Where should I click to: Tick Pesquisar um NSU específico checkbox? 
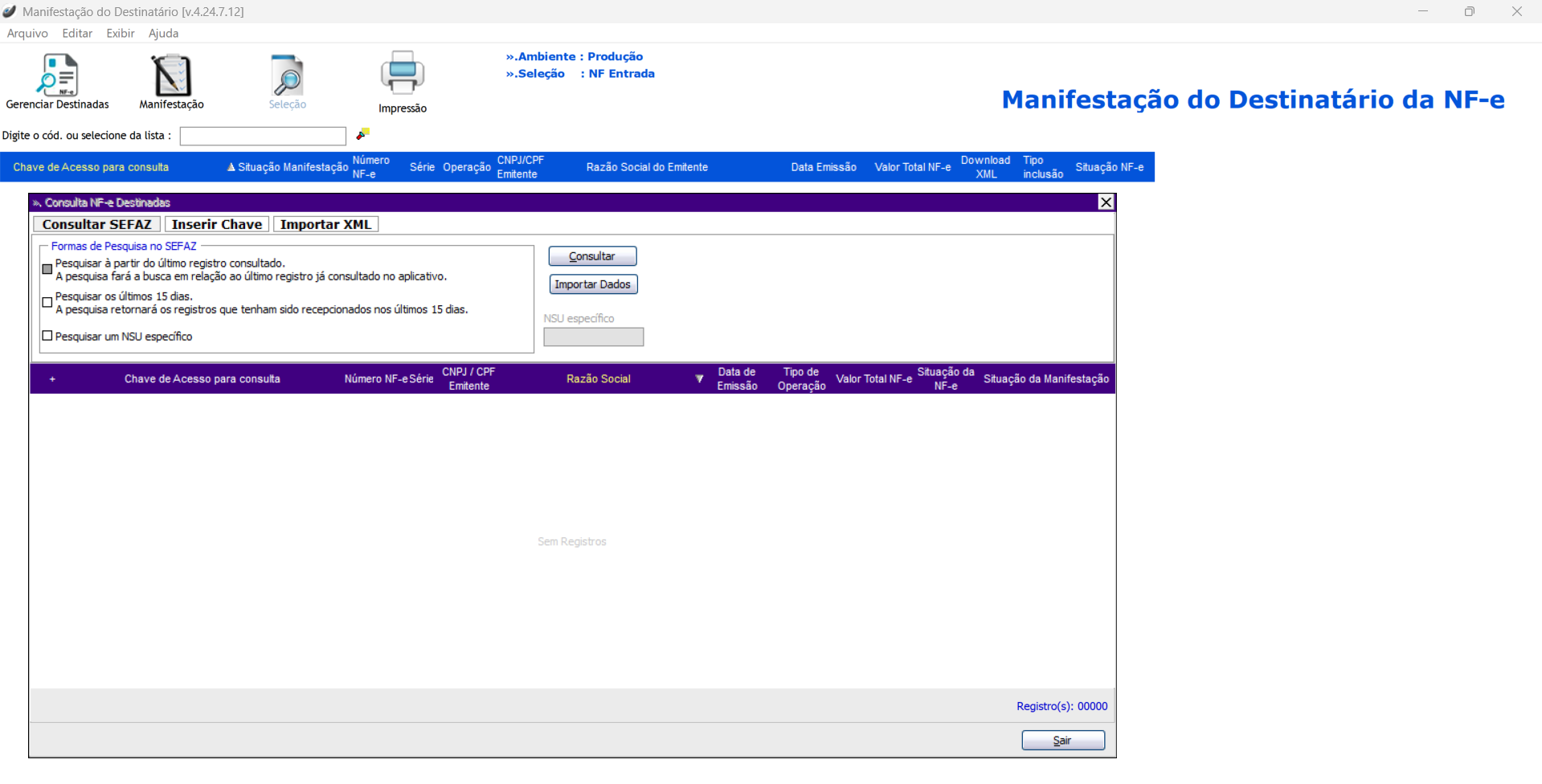47,337
